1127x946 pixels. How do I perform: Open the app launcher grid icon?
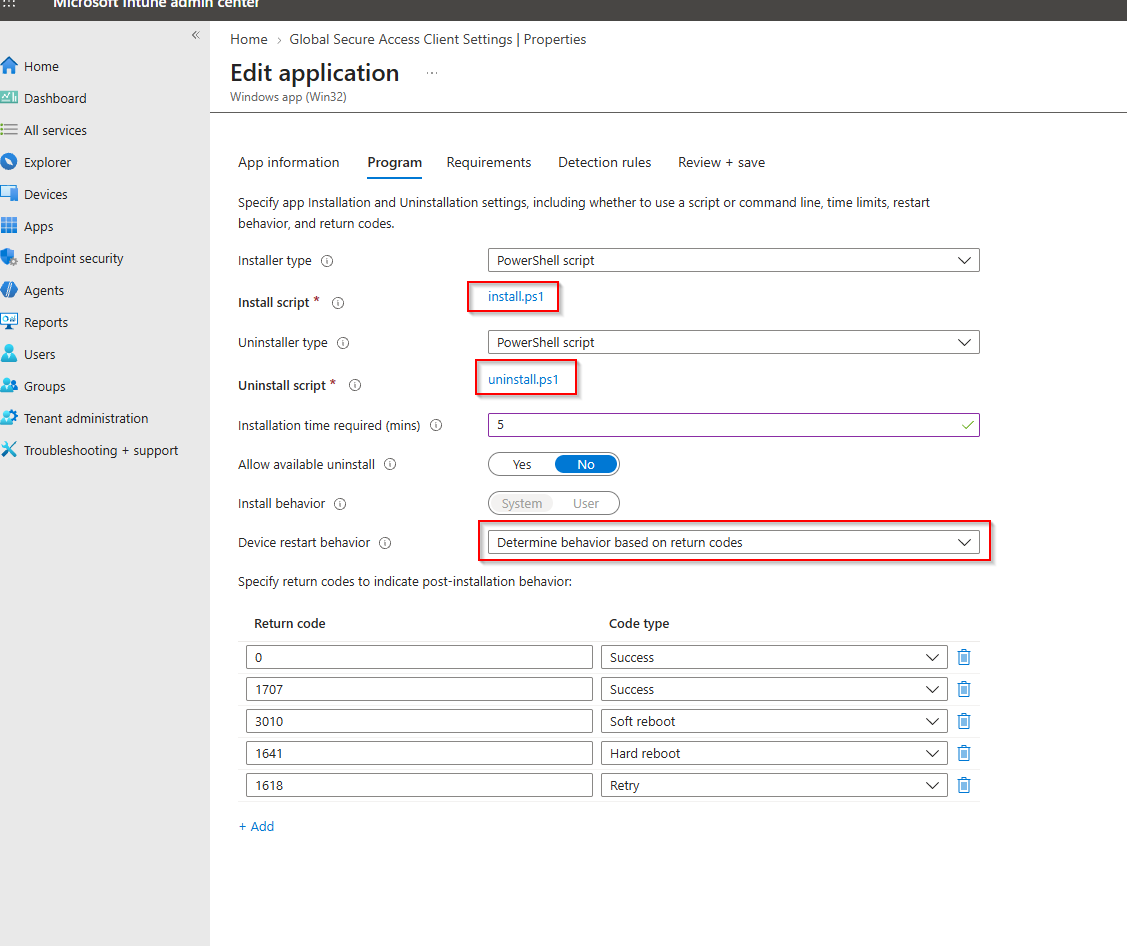click(9, 4)
